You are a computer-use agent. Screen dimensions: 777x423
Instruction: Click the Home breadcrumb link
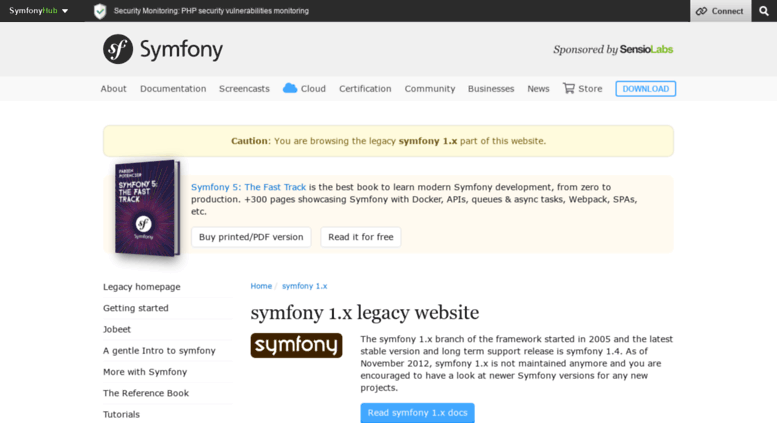(x=261, y=286)
